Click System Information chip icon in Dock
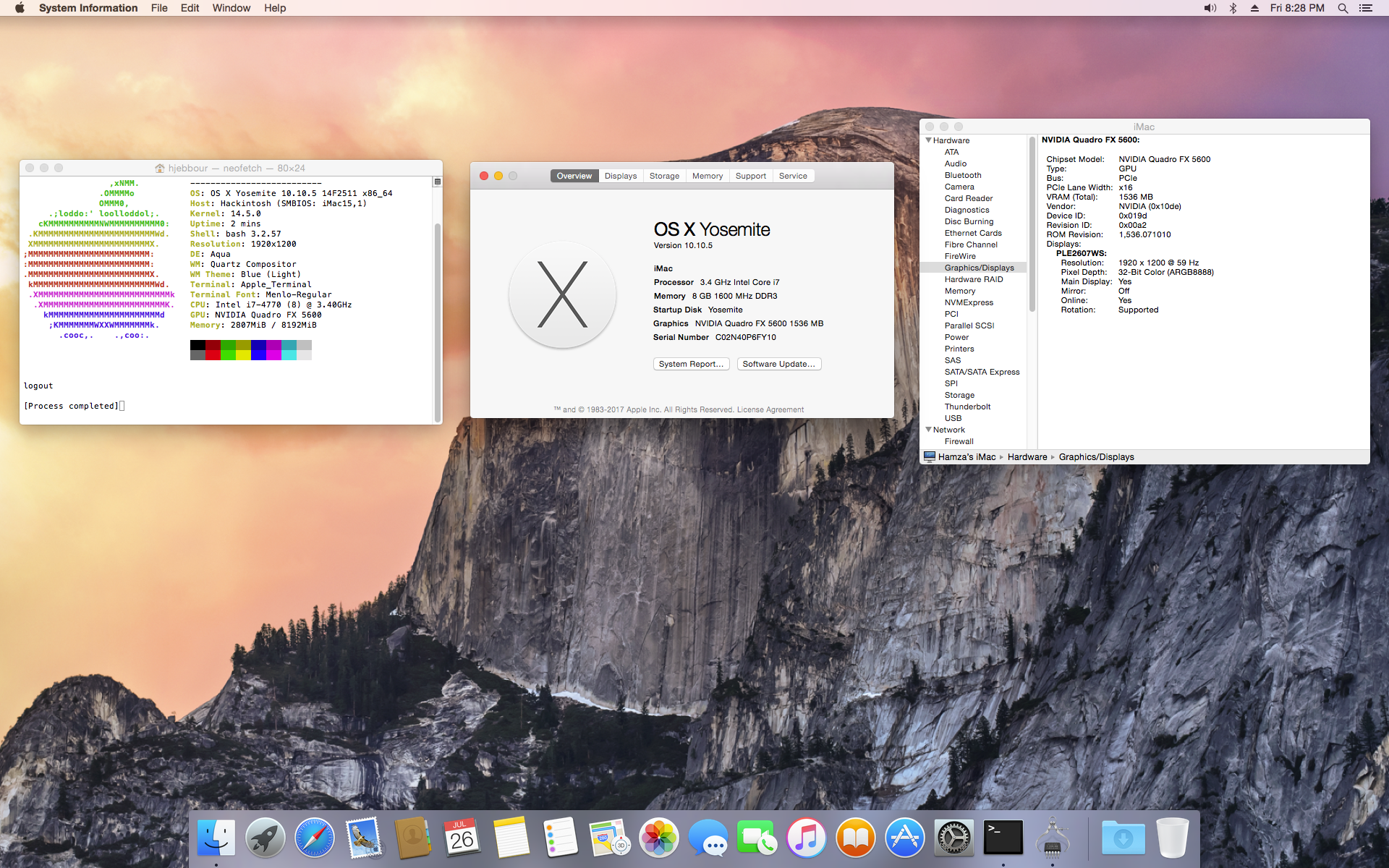1389x868 pixels. pos(1053,838)
